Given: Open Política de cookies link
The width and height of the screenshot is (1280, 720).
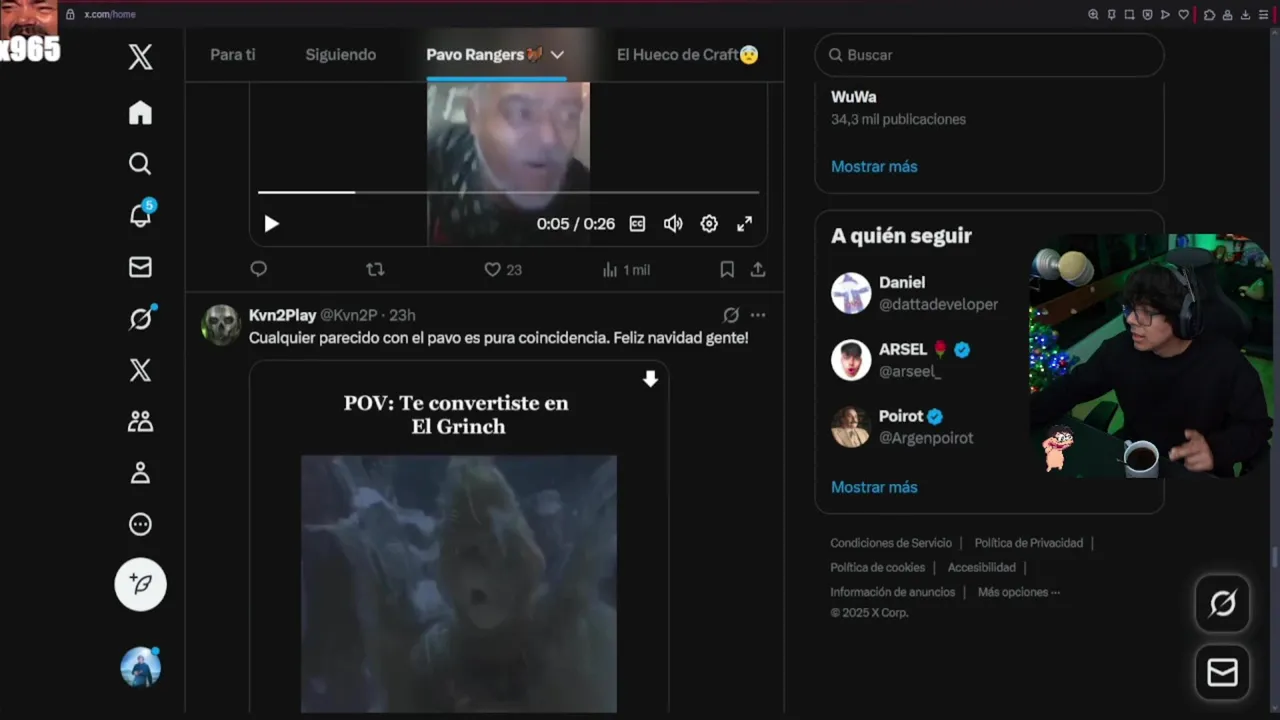Looking at the screenshot, I should pos(878,567).
